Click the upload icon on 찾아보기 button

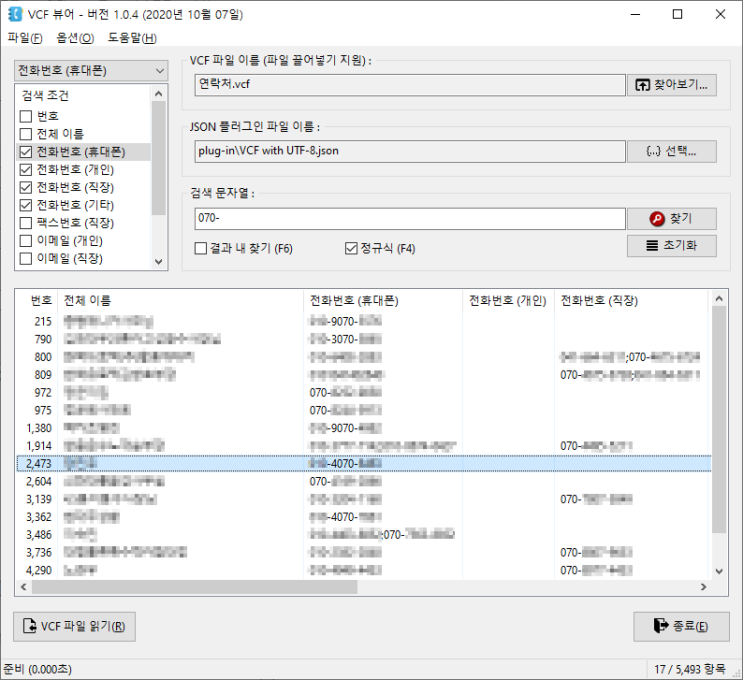tap(642, 85)
